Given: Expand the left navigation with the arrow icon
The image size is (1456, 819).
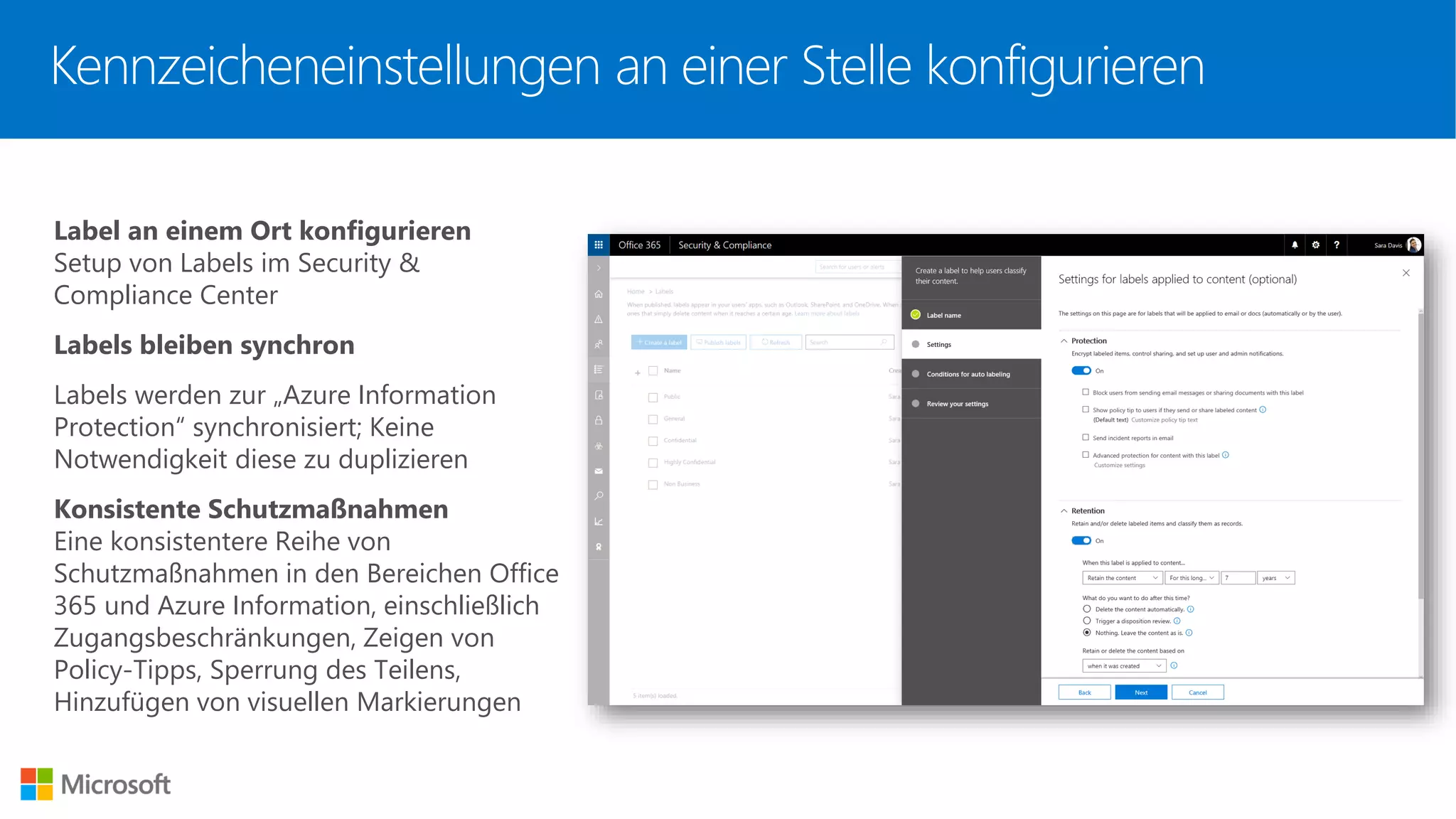Looking at the screenshot, I should coord(599,268).
